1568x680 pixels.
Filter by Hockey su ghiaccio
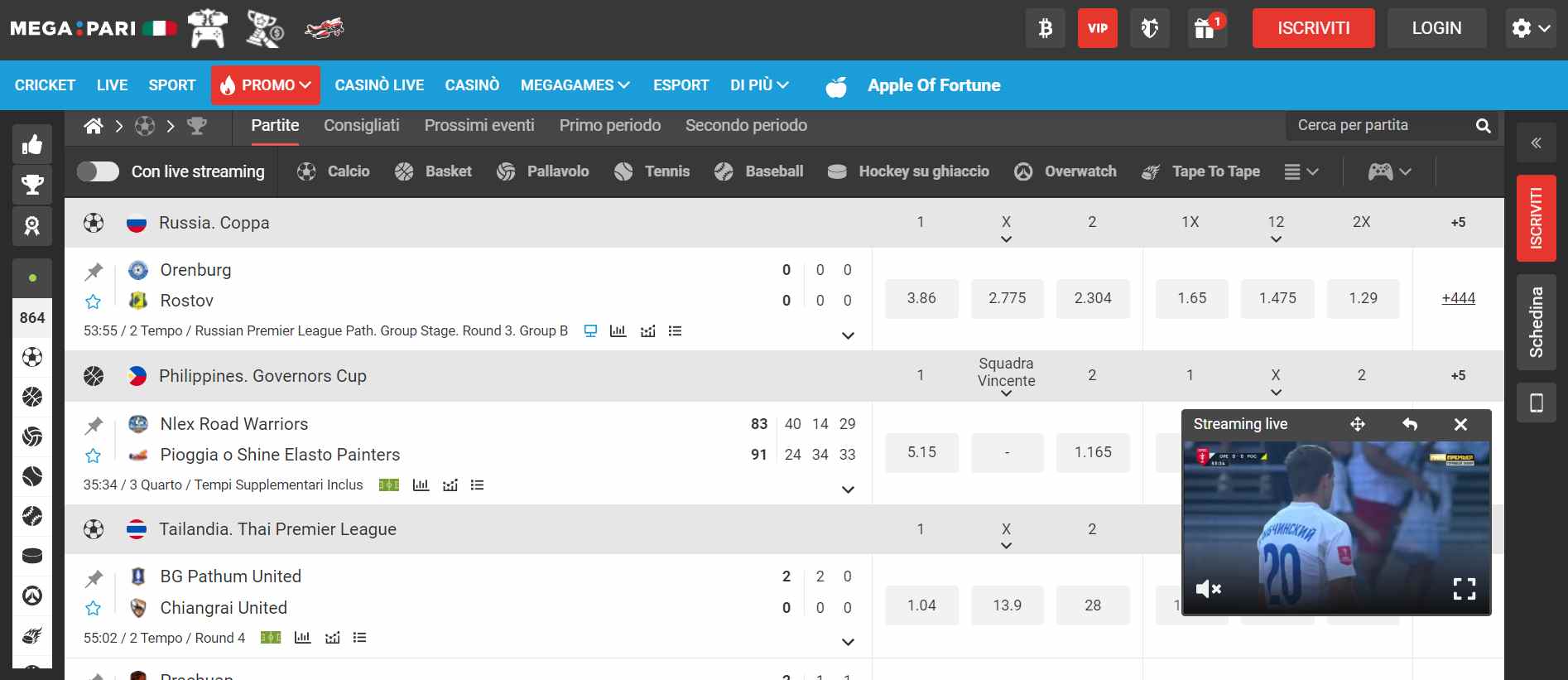[x=908, y=171]
